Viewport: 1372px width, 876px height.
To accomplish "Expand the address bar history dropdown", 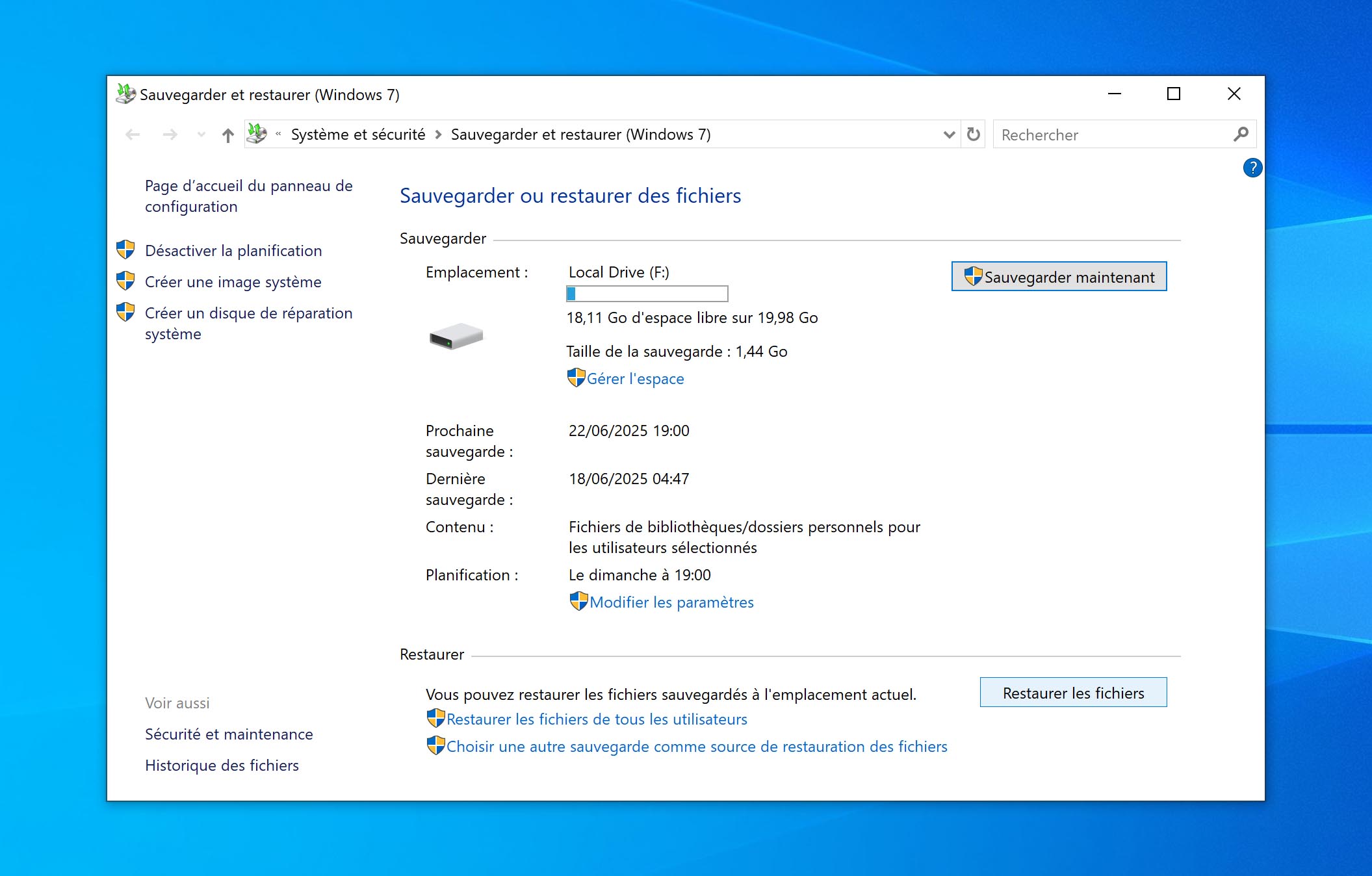I will 949,135.
